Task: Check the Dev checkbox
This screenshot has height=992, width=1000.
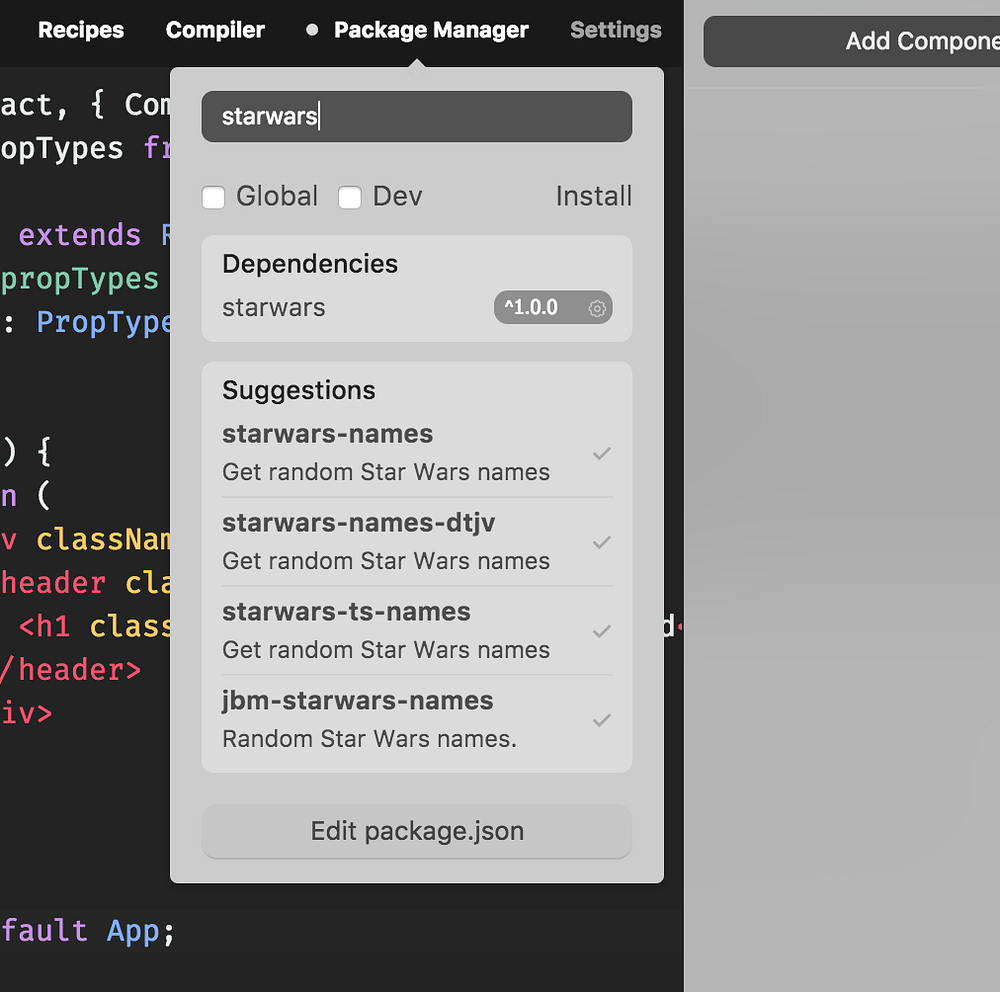Action: tap(350, 198)
